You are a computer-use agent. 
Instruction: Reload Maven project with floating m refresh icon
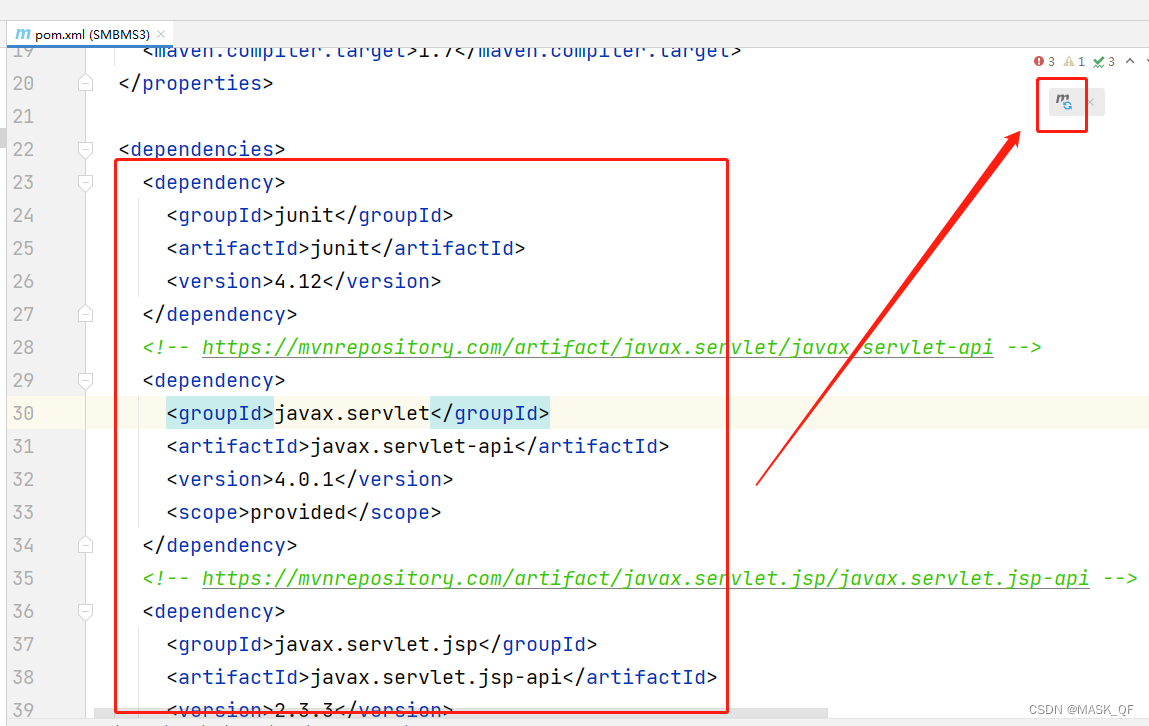coord(1061,101)
